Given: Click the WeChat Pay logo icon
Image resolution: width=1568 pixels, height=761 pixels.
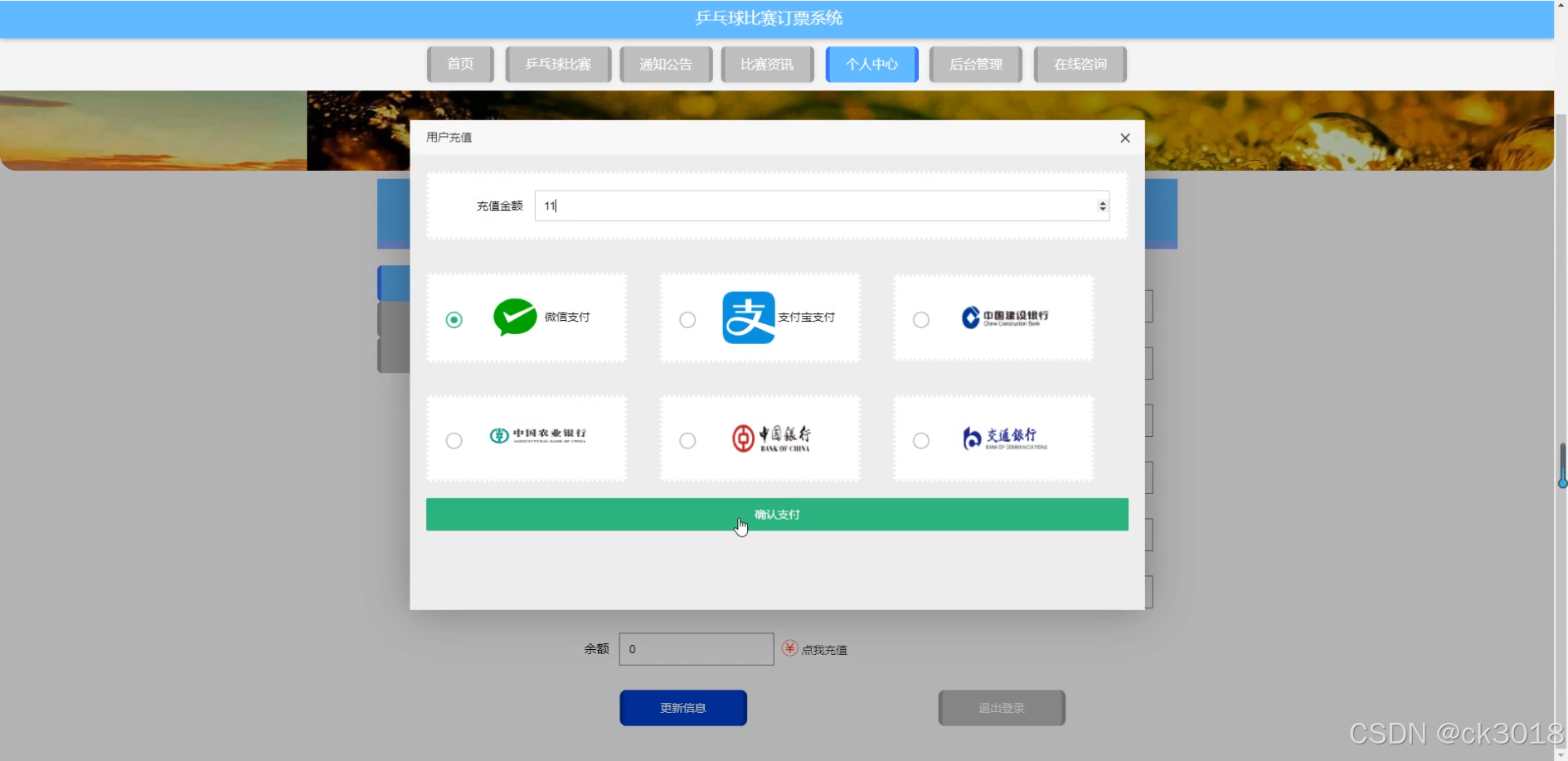Looking at the screenshot, I should (515, 317).
